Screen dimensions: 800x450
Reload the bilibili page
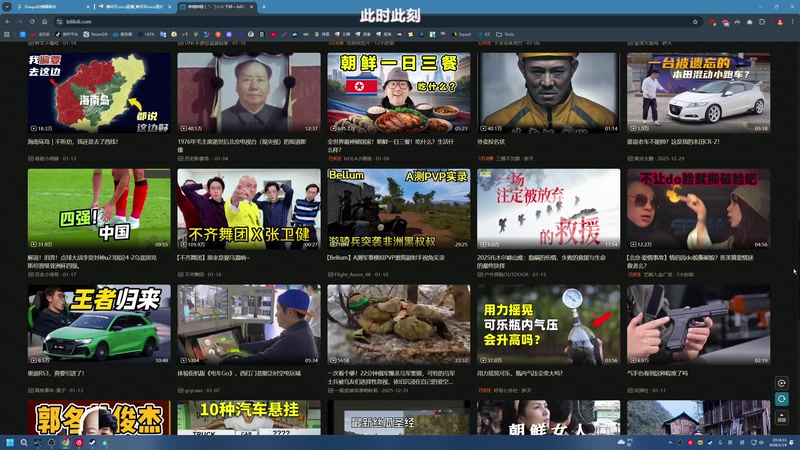(x=32, y=21)
